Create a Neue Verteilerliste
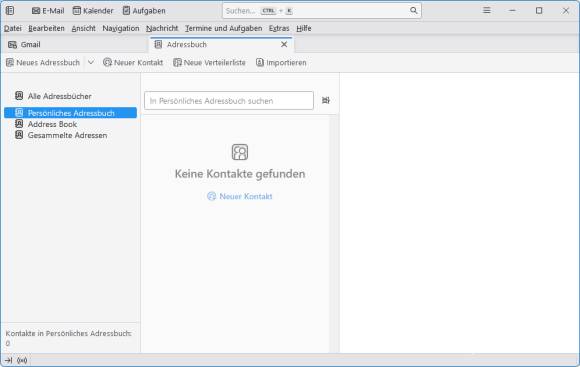 coord(209,63)
